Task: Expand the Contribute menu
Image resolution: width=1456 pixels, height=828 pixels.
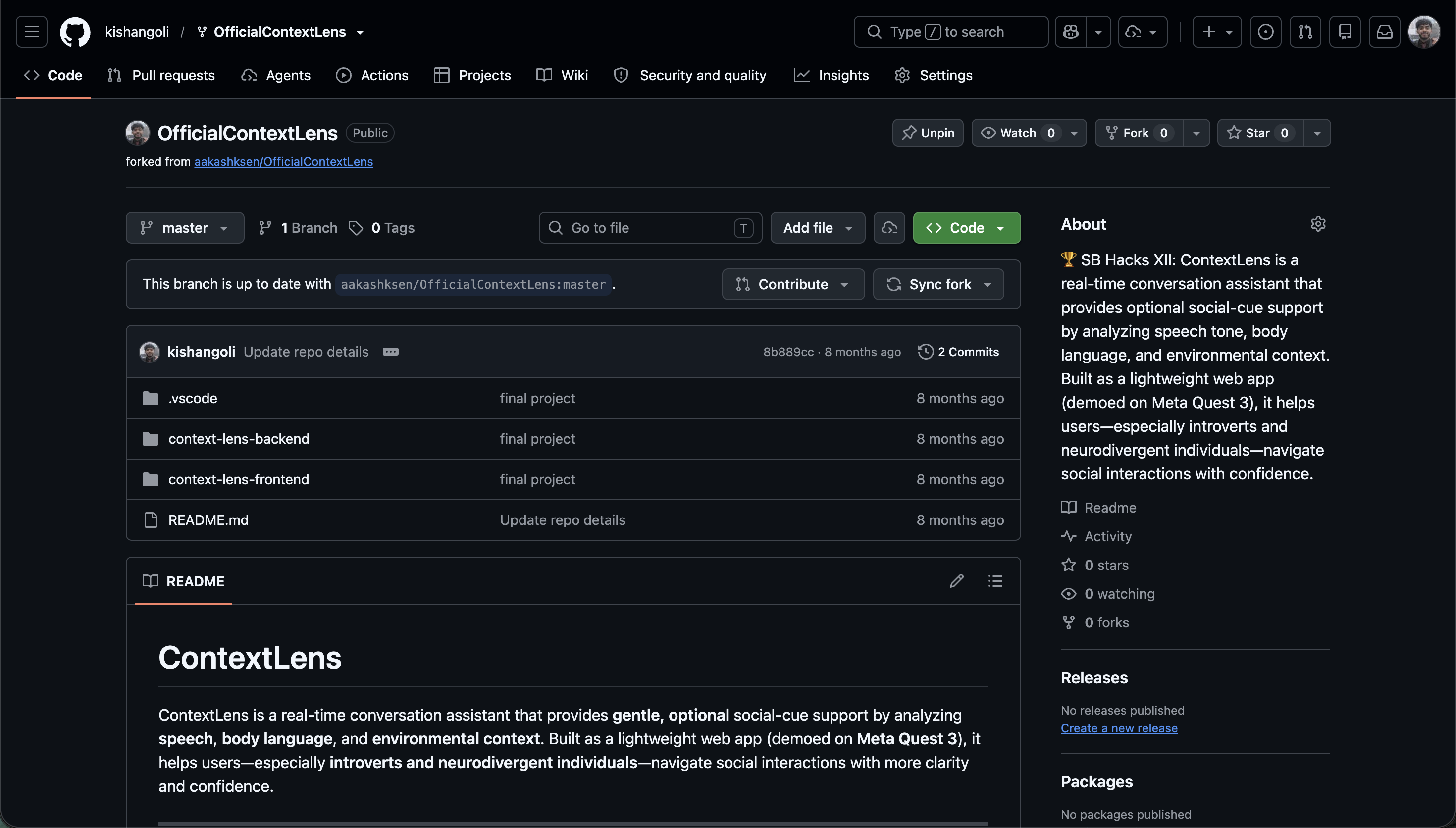Action: point(793,284)
